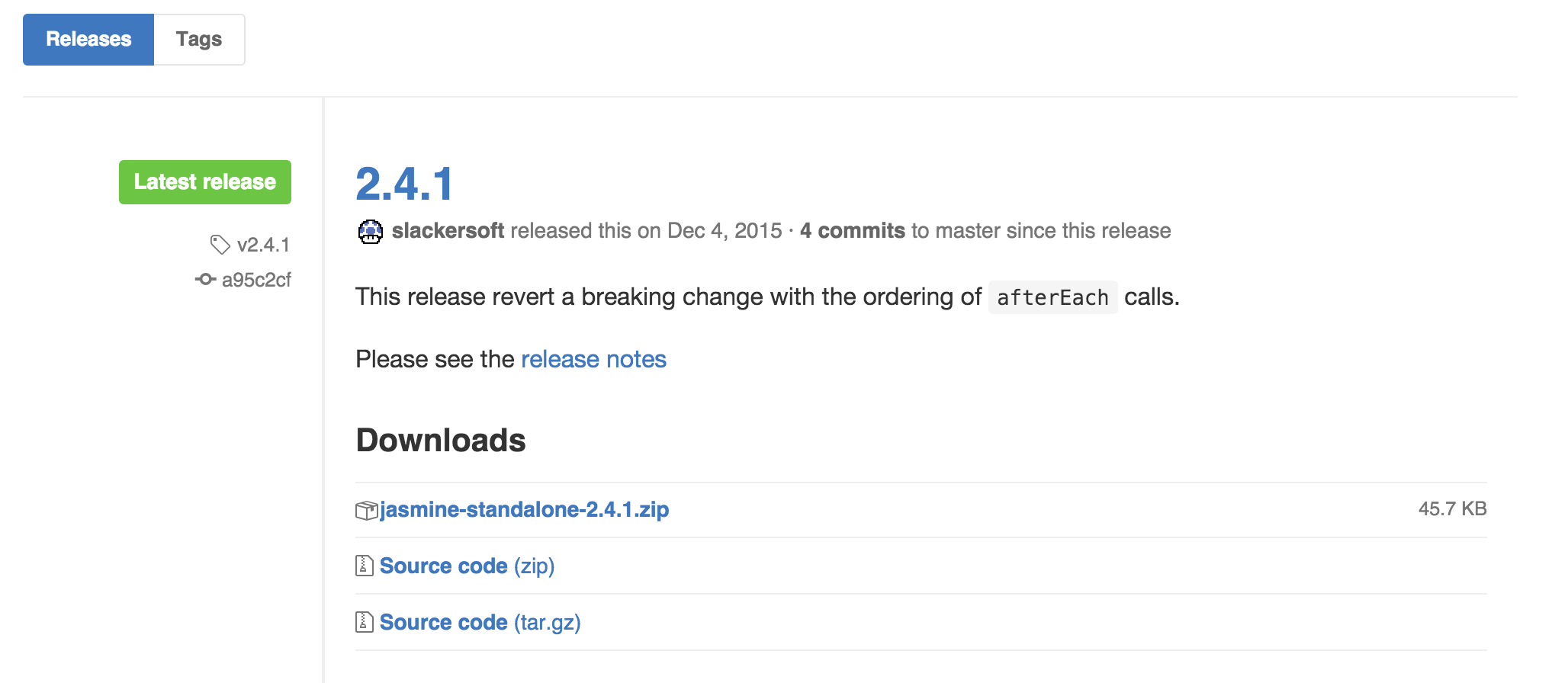Click the commit icon beside a95c2cf

click(205, 280)
